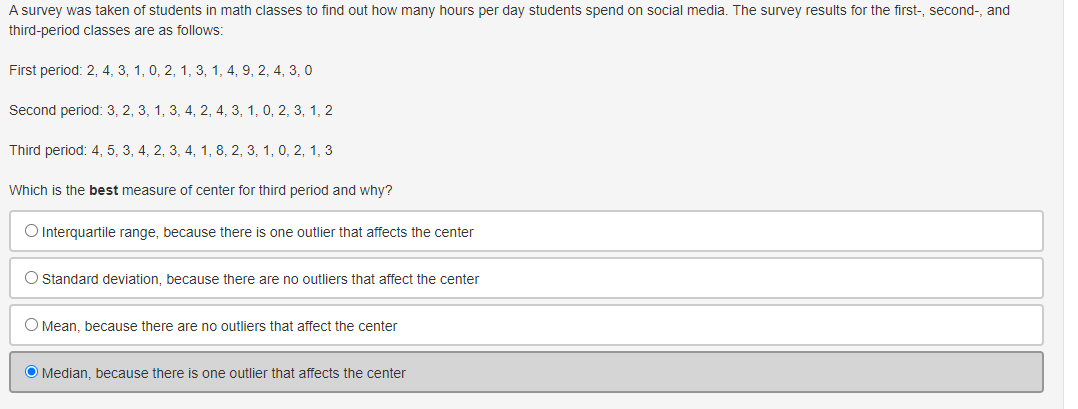Click the value 8 in Third period data

point(220,151)
